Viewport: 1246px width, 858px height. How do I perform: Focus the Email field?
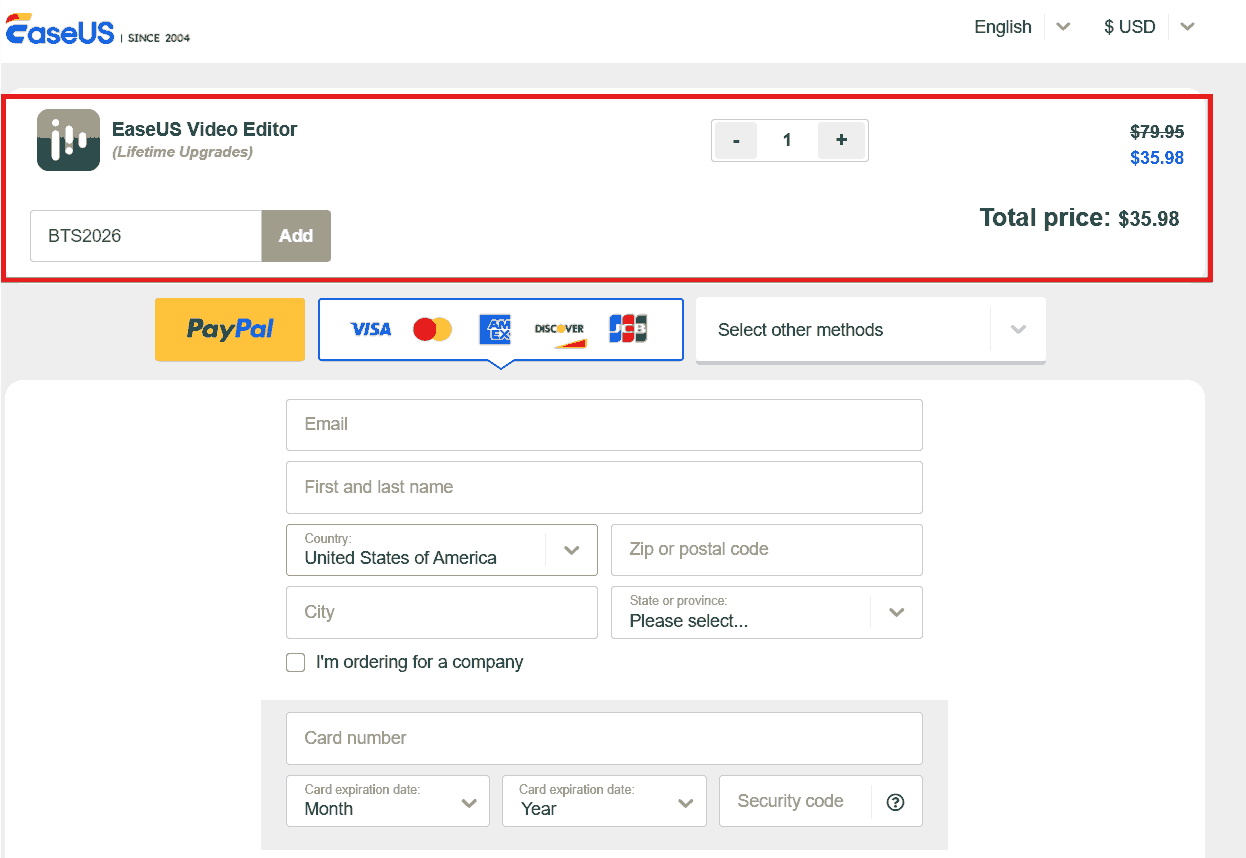click(604, 425)
